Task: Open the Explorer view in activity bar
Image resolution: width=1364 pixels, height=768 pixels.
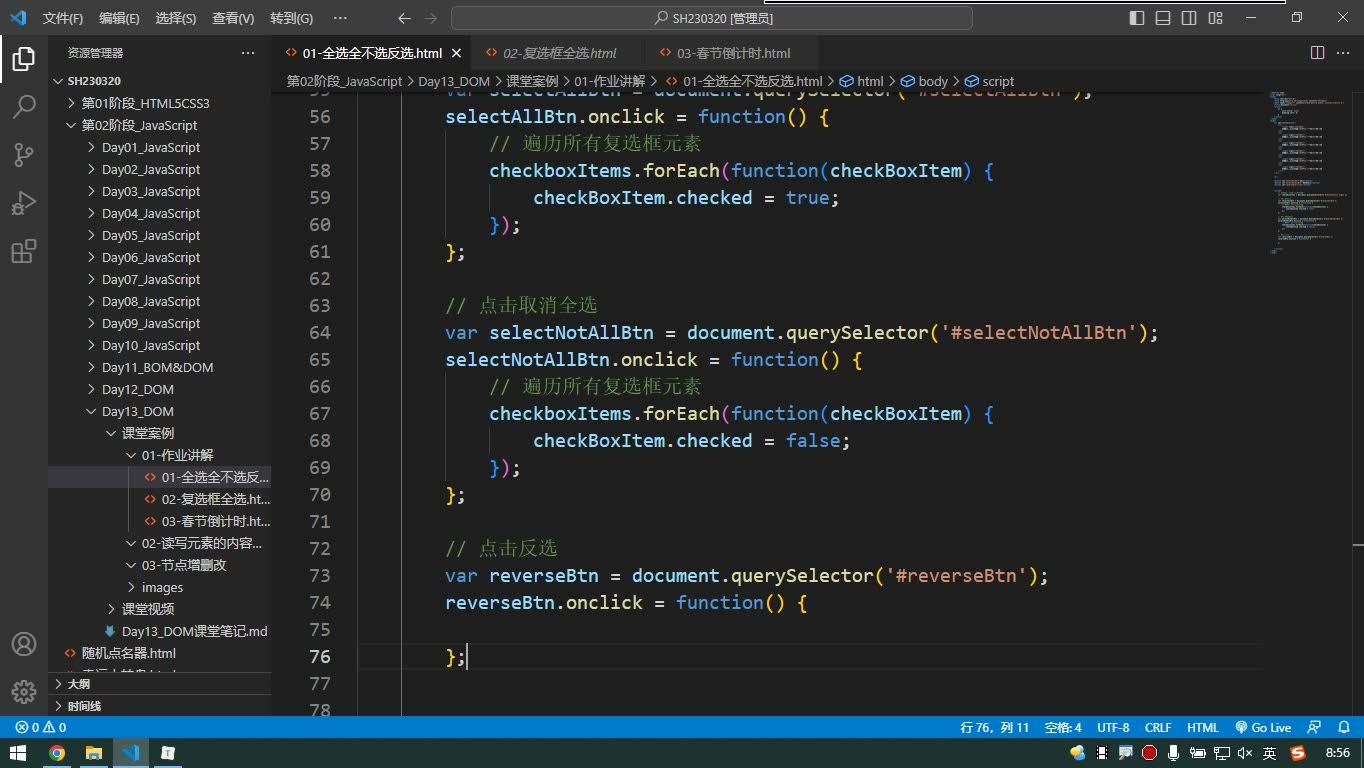Action: (x=24, y=59)
